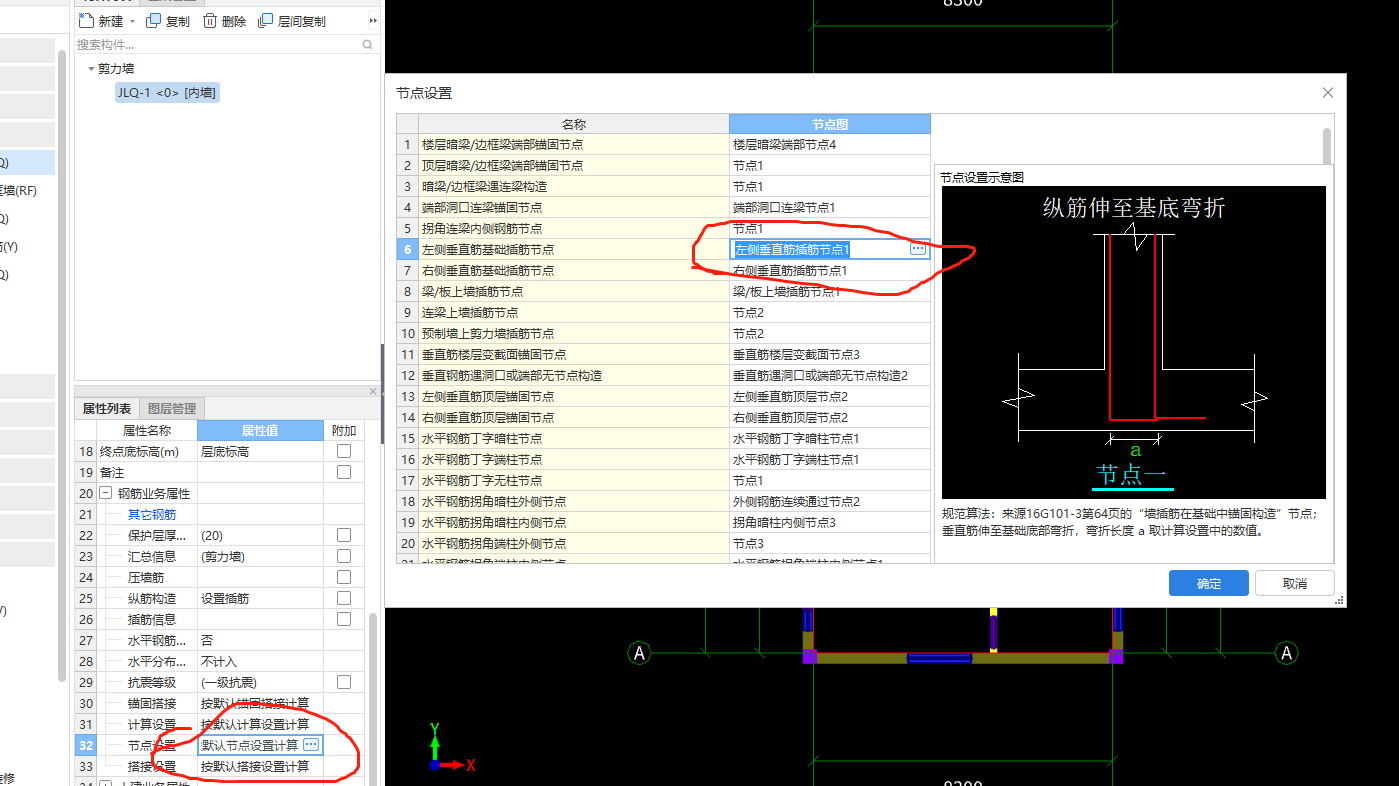Close the 节点设置 dialog with X icon
This screenshot has width=1399, height=786.
pos(1328,93)
